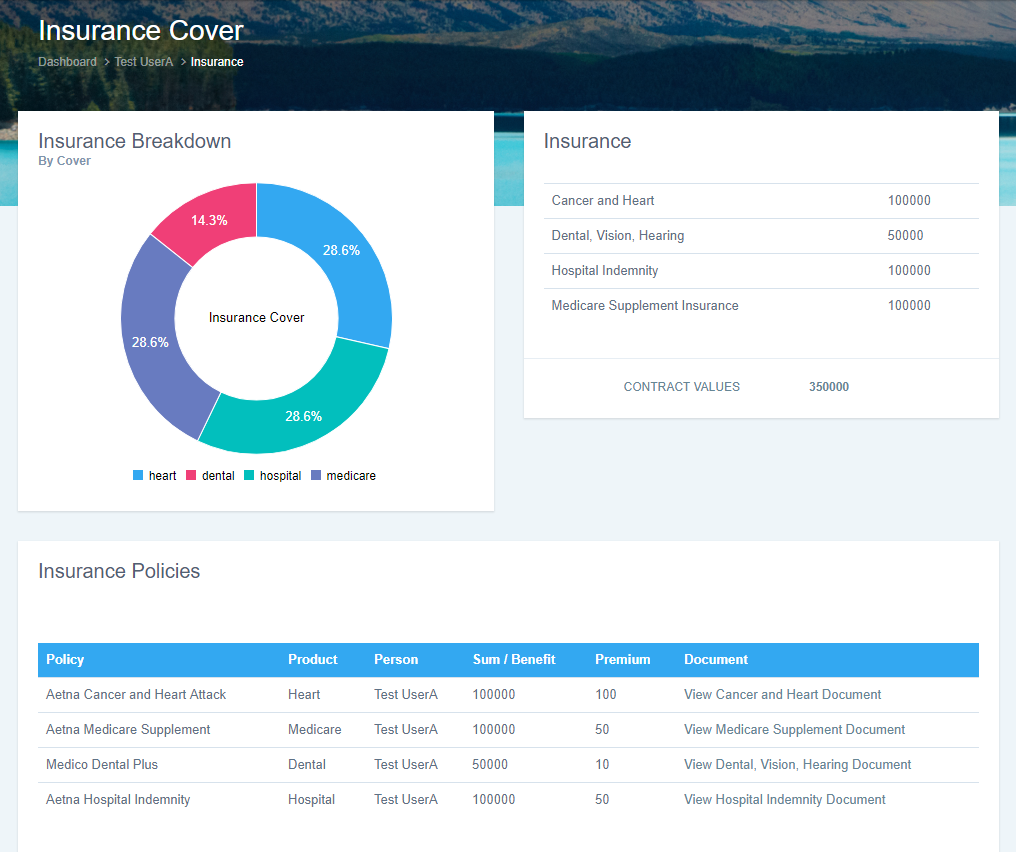Click Dental, Vision, Hearing in Insurance card
Viewport: 1016px width, 852px height.
pyautogui.click(x=618, y=236)
